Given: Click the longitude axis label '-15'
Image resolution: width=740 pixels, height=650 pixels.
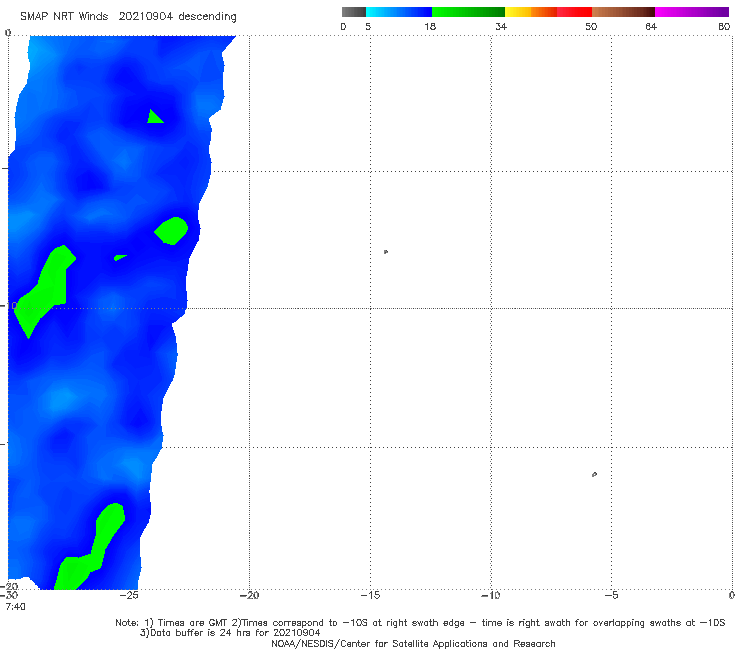Looking at the screenshot, I should 370,595.
